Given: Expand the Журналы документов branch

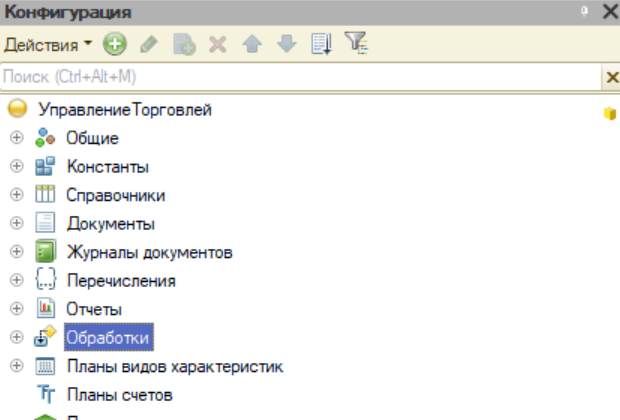Looking at the screenshot, I should (16, 252).
